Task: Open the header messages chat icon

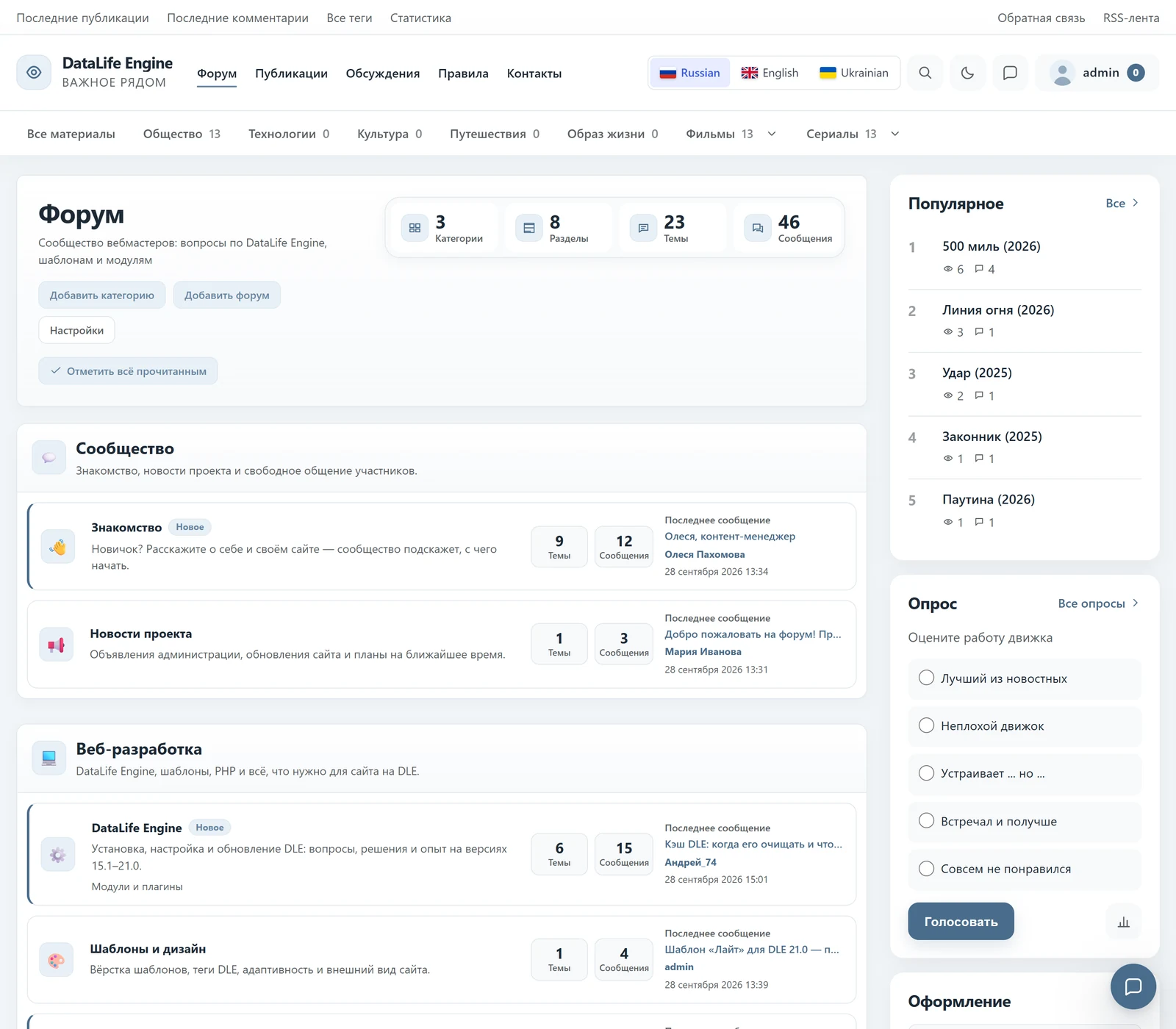Action: pyautogui.click(x=1010, y=73)
